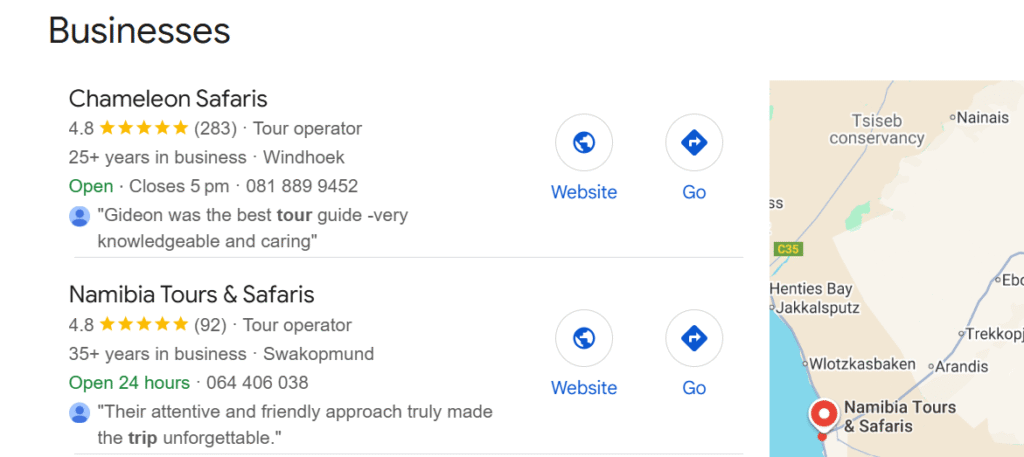
Task: Click Namibia Tours & Safaris (92) reviews count
Action: point(210,325)
